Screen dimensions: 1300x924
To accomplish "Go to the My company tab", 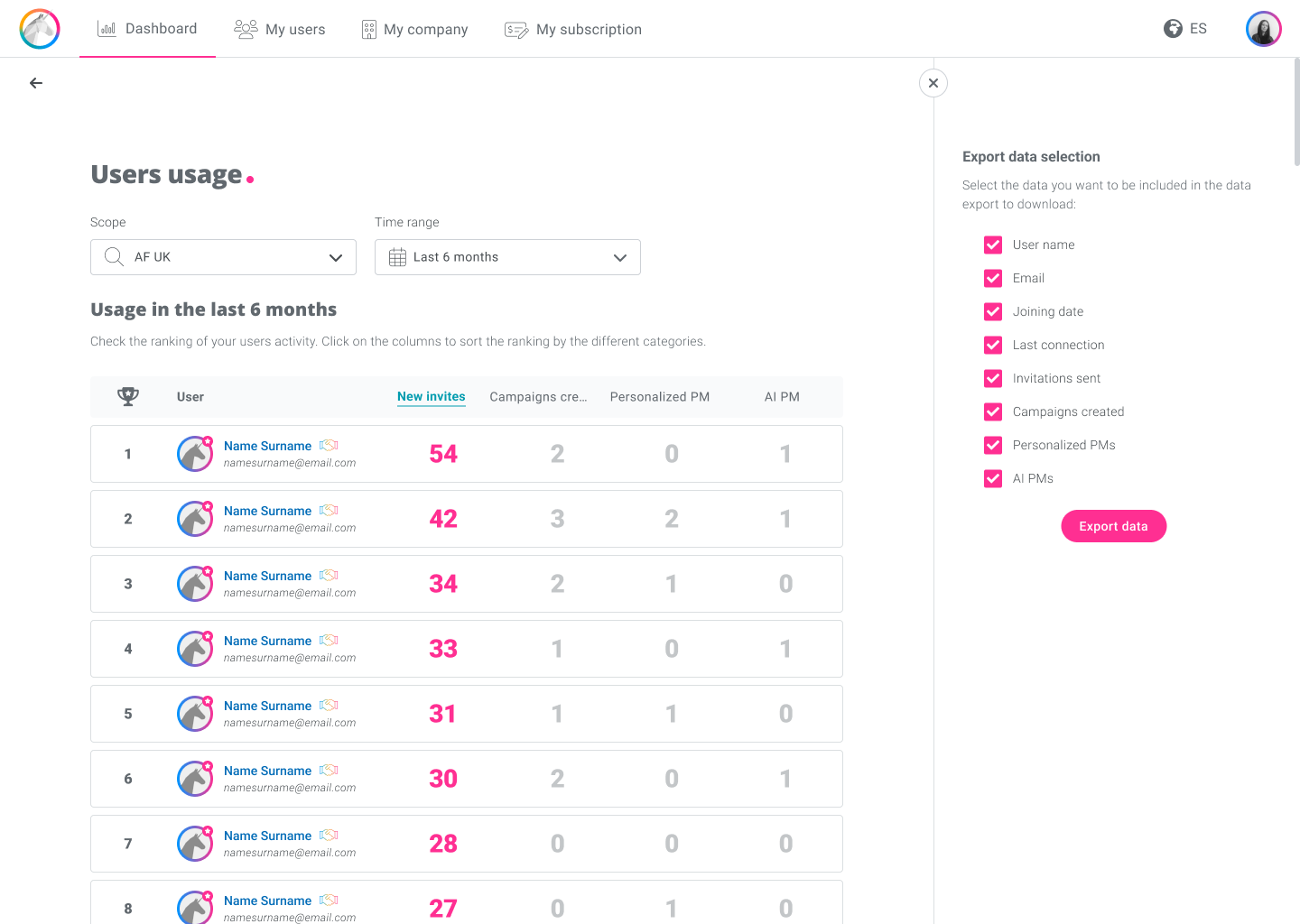I will tap(414, 29).
